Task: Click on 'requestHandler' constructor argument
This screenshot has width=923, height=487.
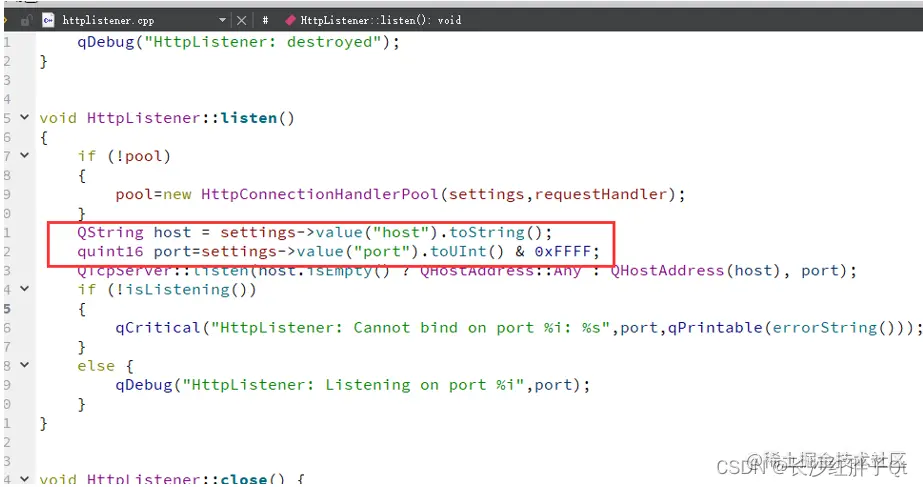Action: [600, 194]
